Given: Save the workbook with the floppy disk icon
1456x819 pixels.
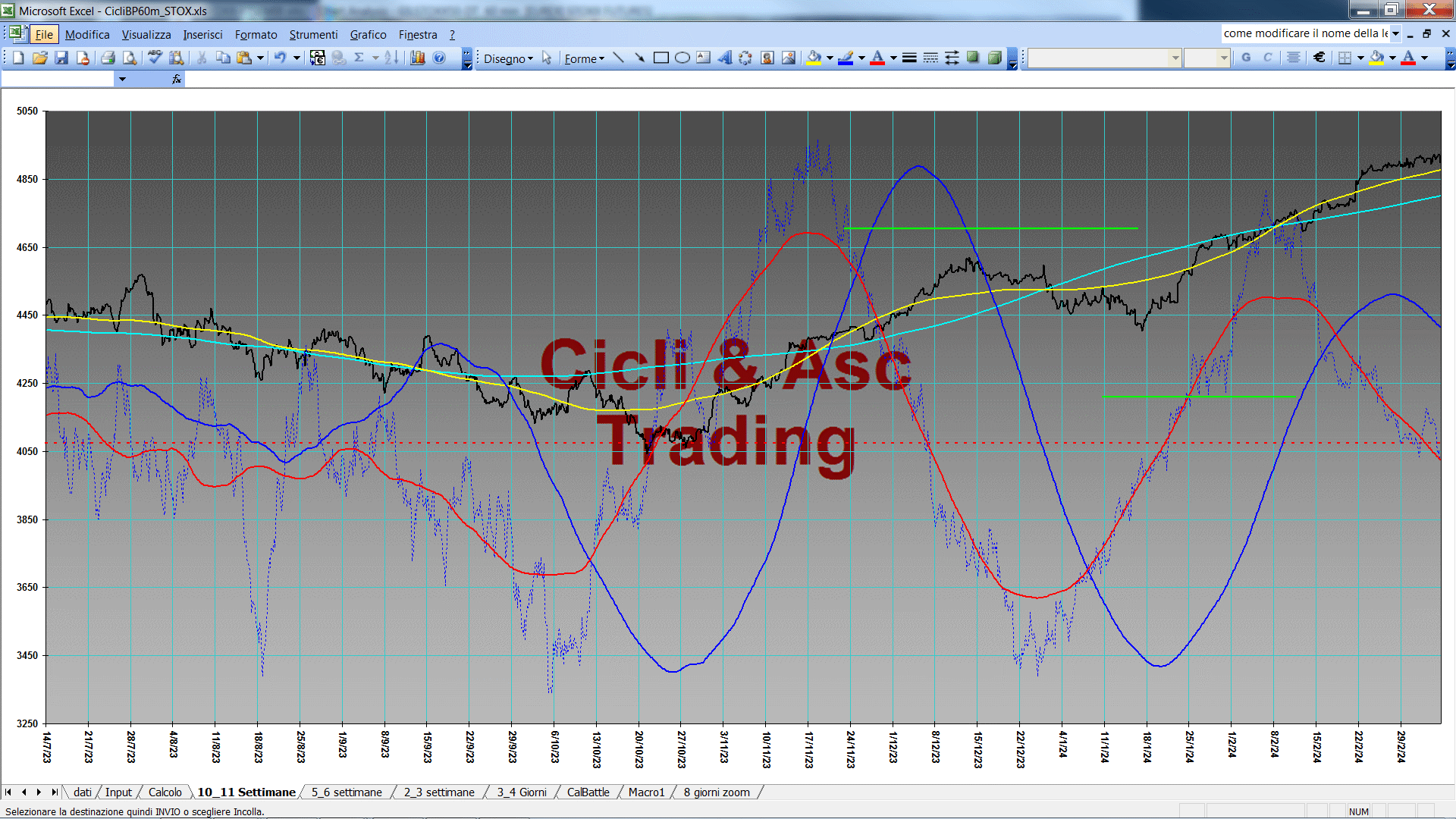Looking at the screenshot, I should pyautogui.click(x=61, y=58).
